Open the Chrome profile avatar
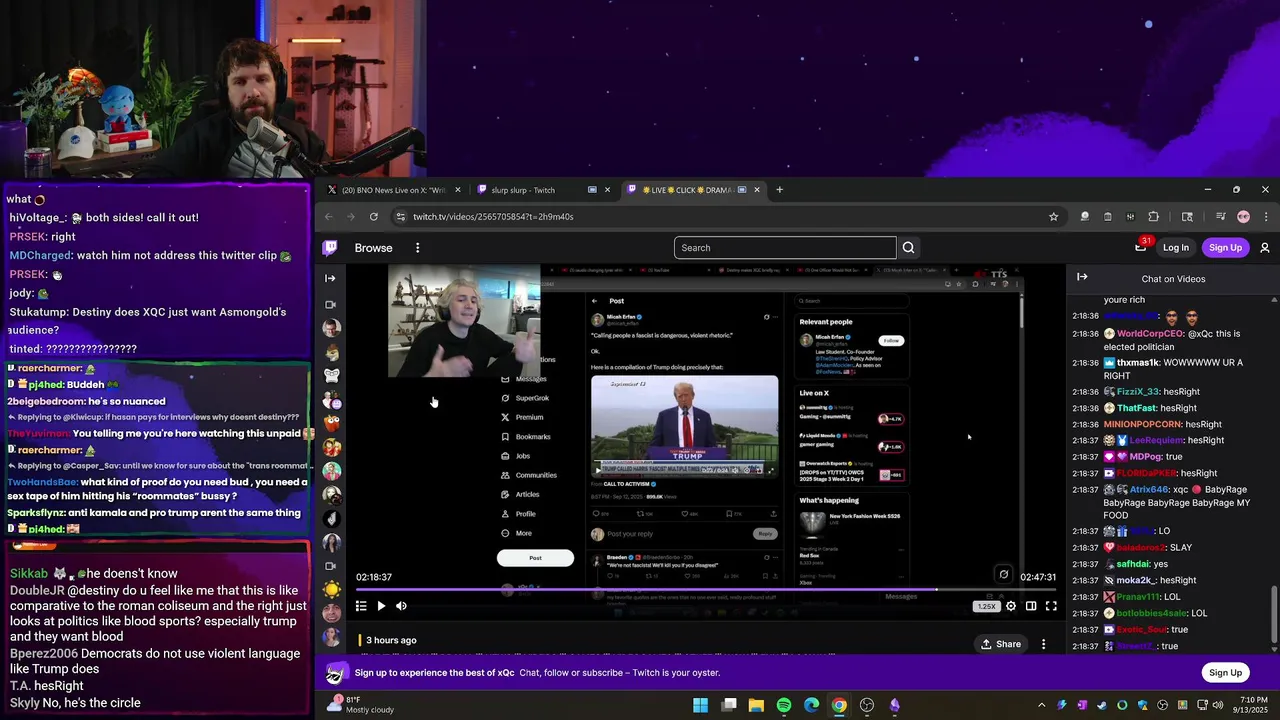This screenshot has width=1280, height=720. [1243, 217]
